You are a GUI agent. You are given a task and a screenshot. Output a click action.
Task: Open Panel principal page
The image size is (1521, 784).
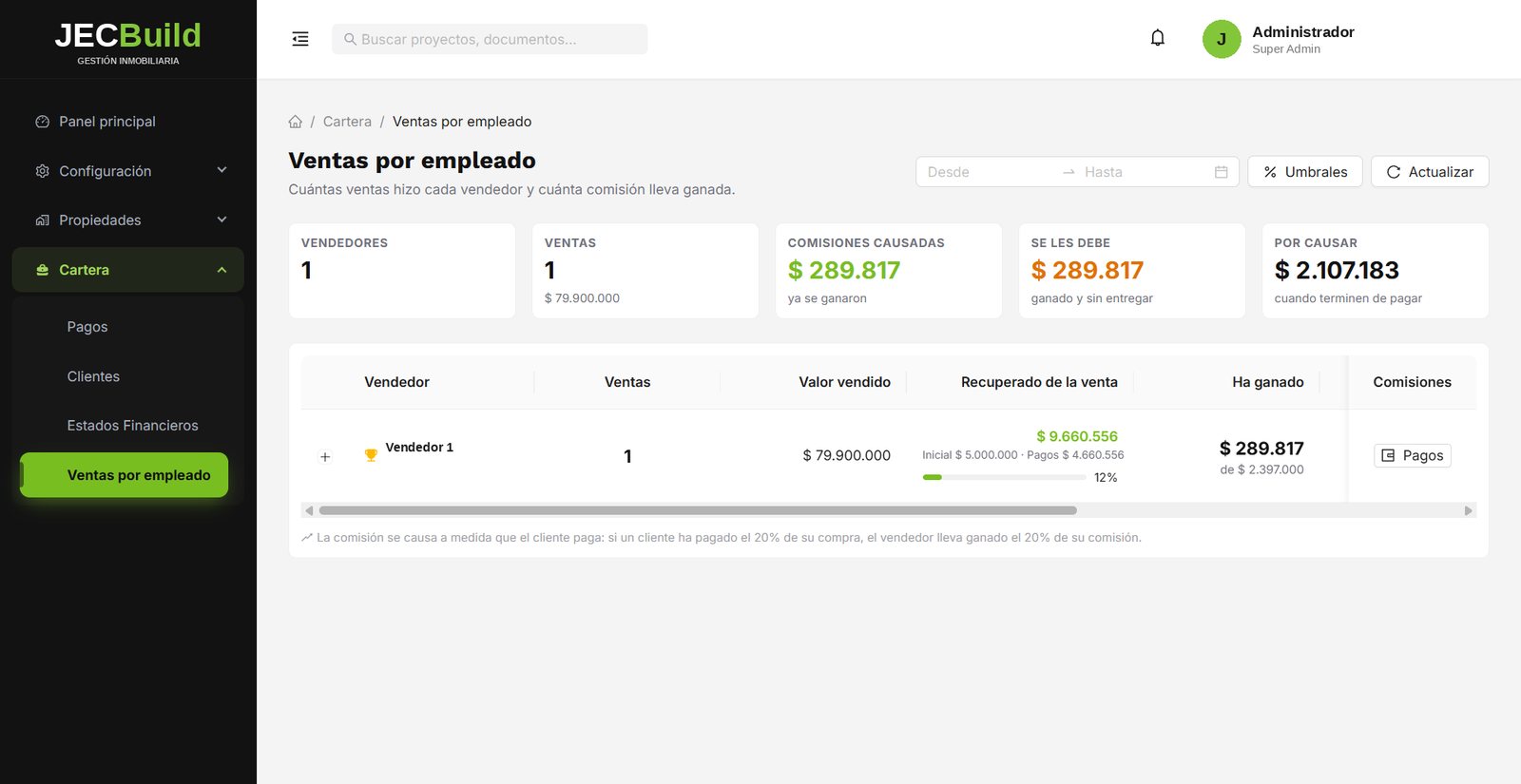pyautogui.click(x=128, y=122)
